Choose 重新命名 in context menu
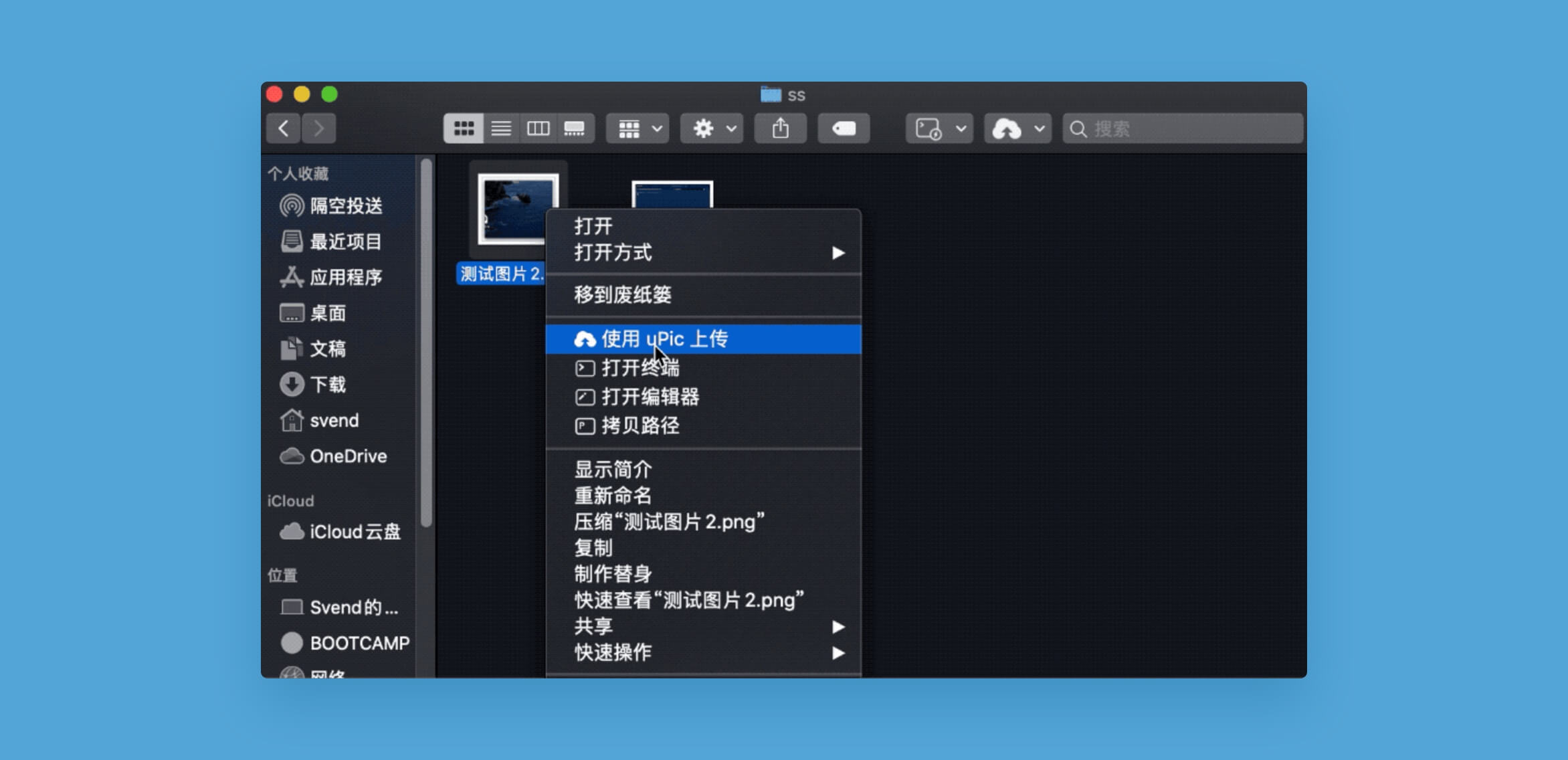Screen dimensions: 1568x760 [704, 496]
